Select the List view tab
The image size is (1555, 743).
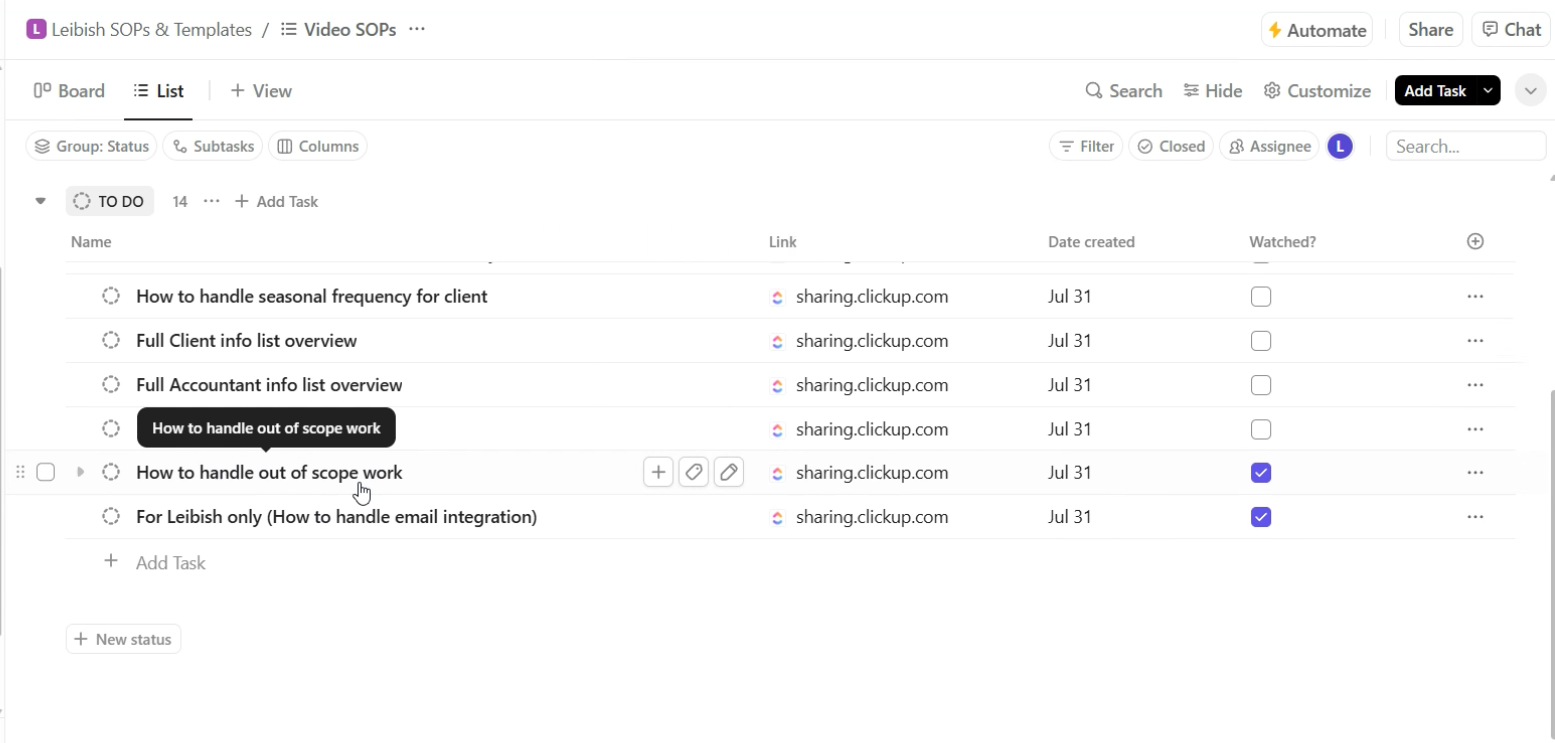(159, 91)
